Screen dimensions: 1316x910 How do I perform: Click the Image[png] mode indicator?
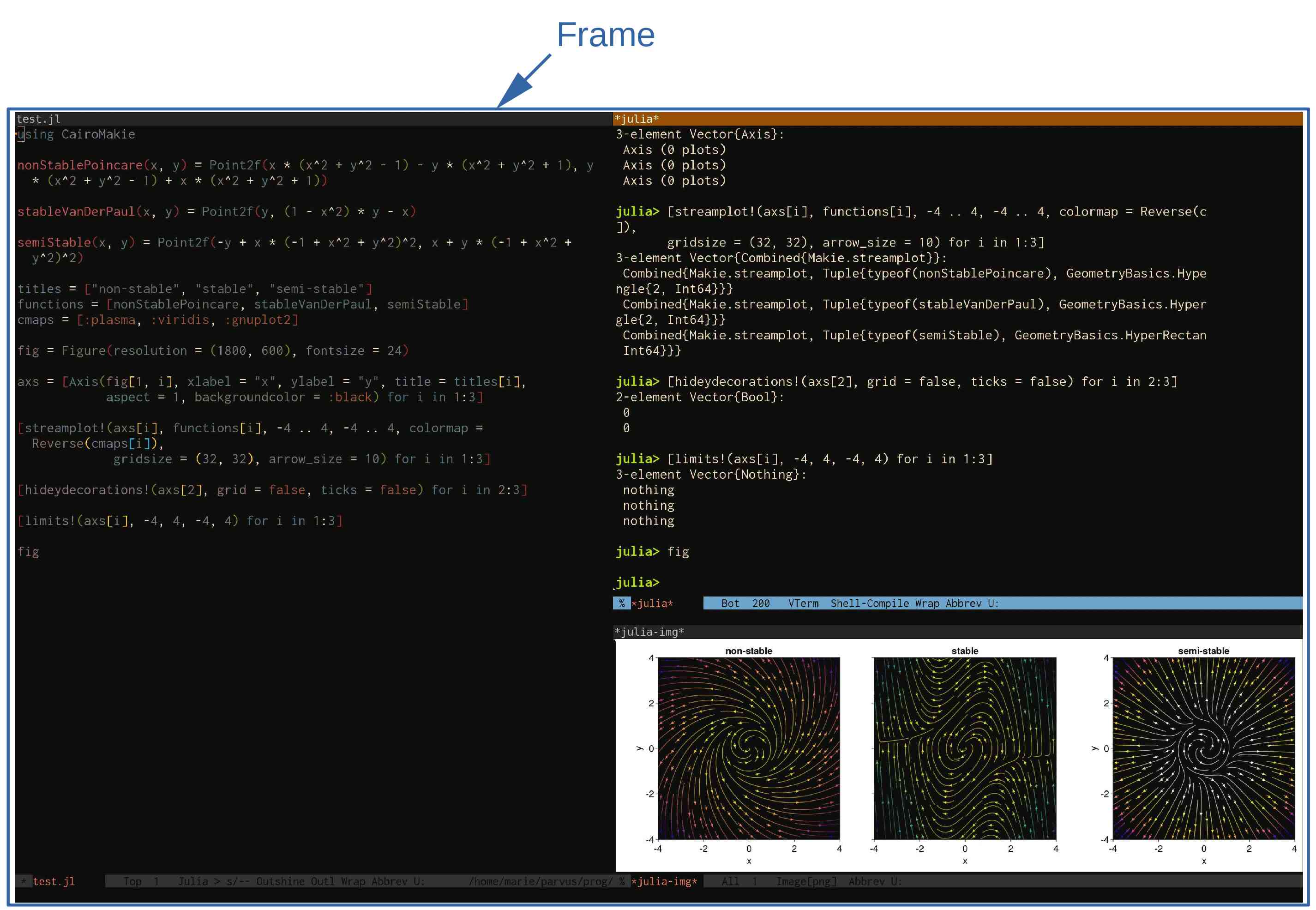[x=806, y=881]
